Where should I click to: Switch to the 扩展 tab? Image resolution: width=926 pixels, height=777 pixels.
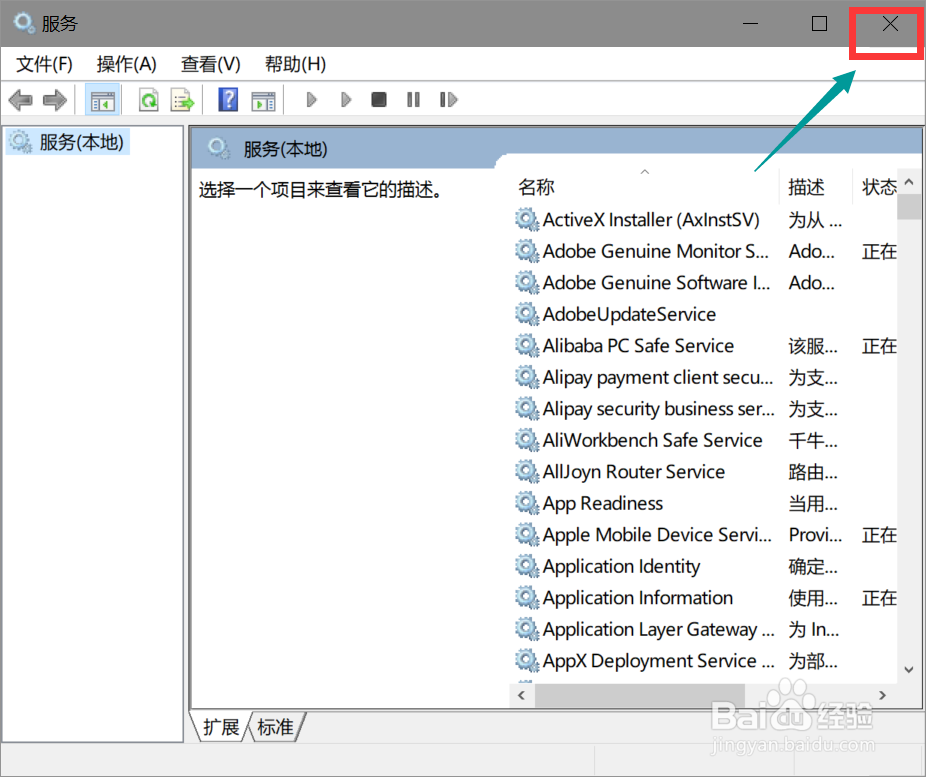pyautogui.click(x=220, y=727)
